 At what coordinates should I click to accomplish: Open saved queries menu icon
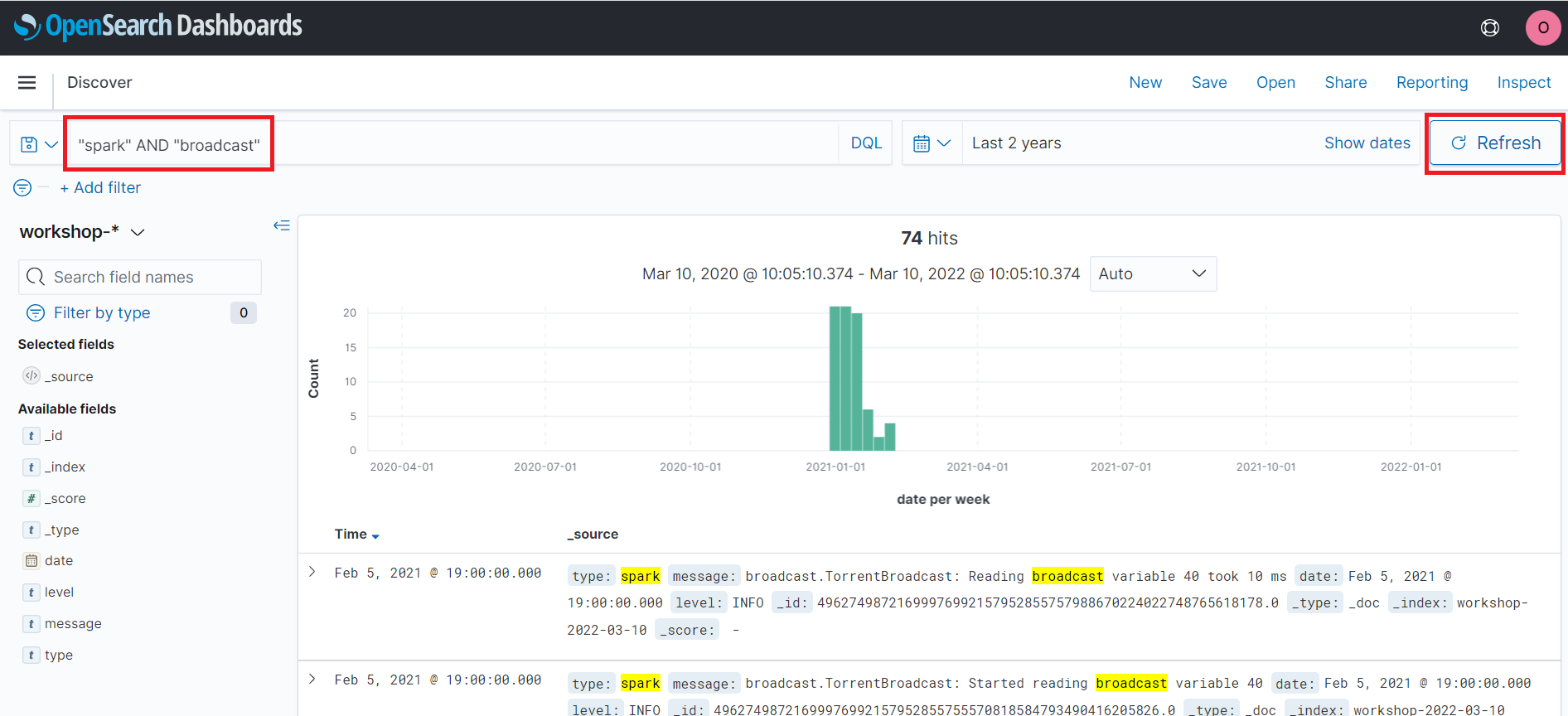(x=39, y=144)
